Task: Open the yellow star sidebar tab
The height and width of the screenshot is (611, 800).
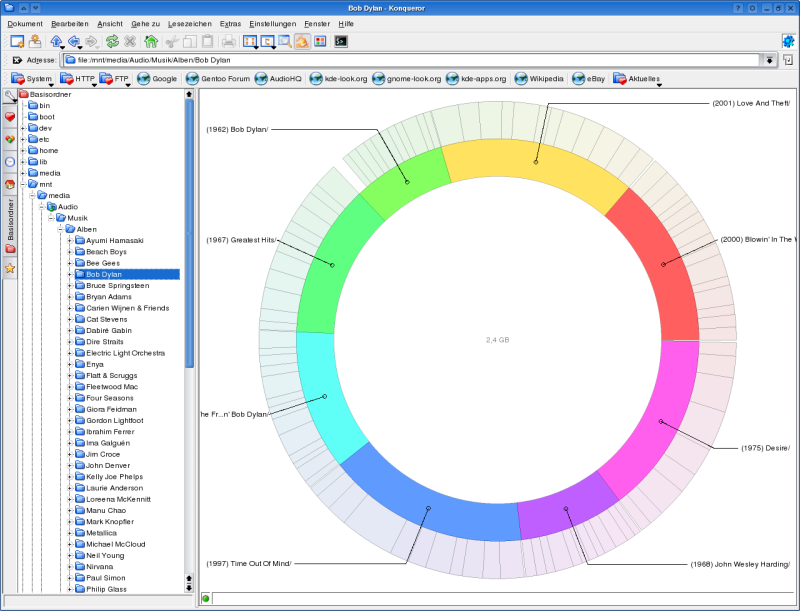Action: pos(10,268)
